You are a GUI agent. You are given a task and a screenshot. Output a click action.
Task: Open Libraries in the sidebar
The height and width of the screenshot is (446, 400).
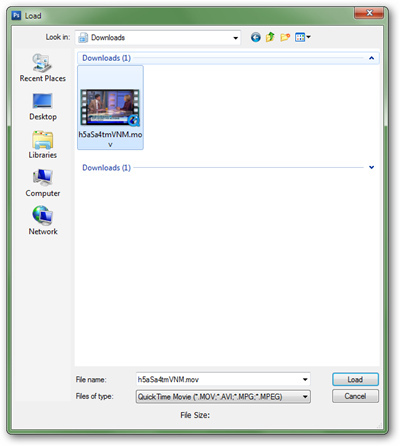pos(43,145)
